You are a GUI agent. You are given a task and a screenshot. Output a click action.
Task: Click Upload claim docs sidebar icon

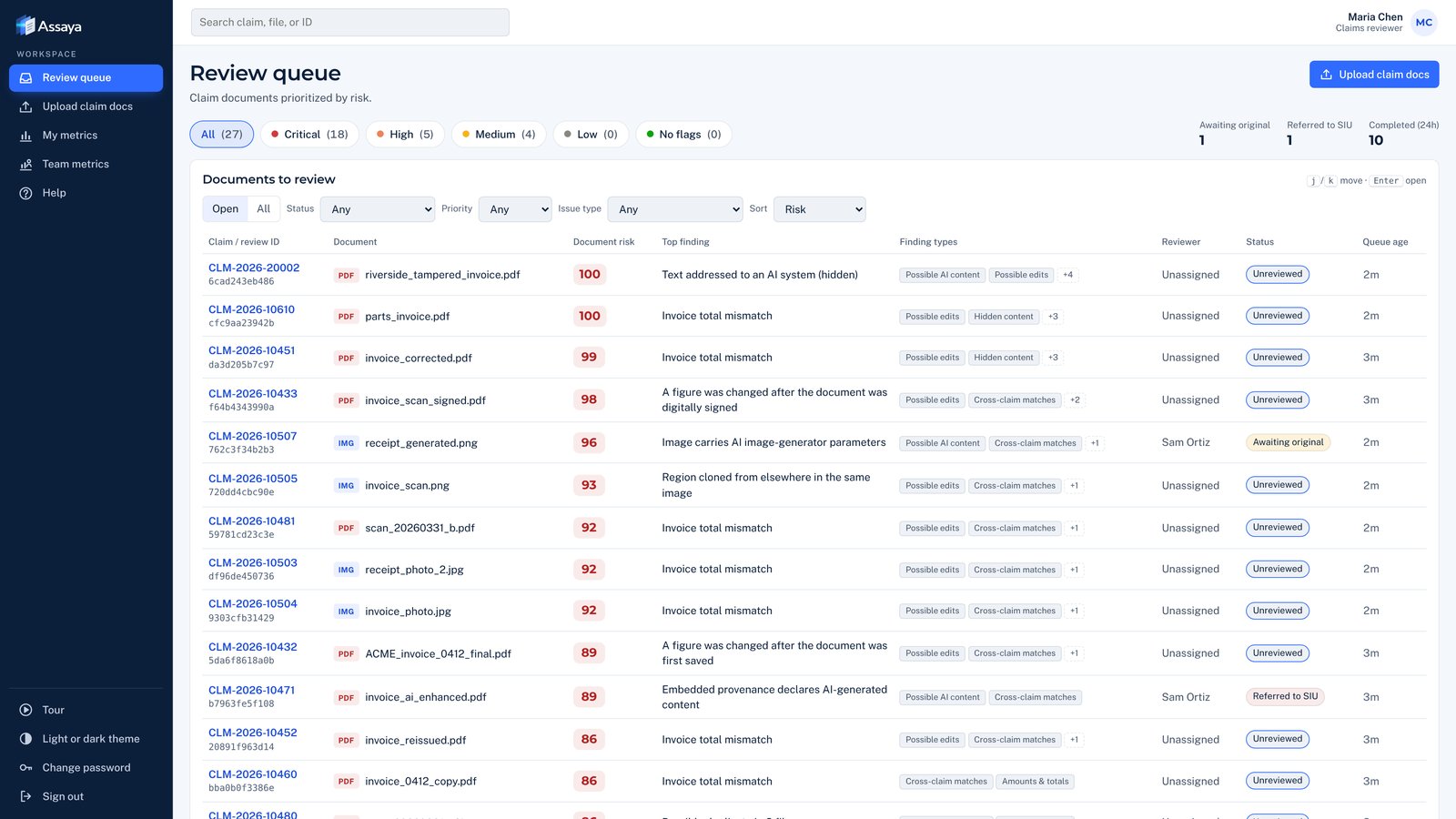[25, 106]
